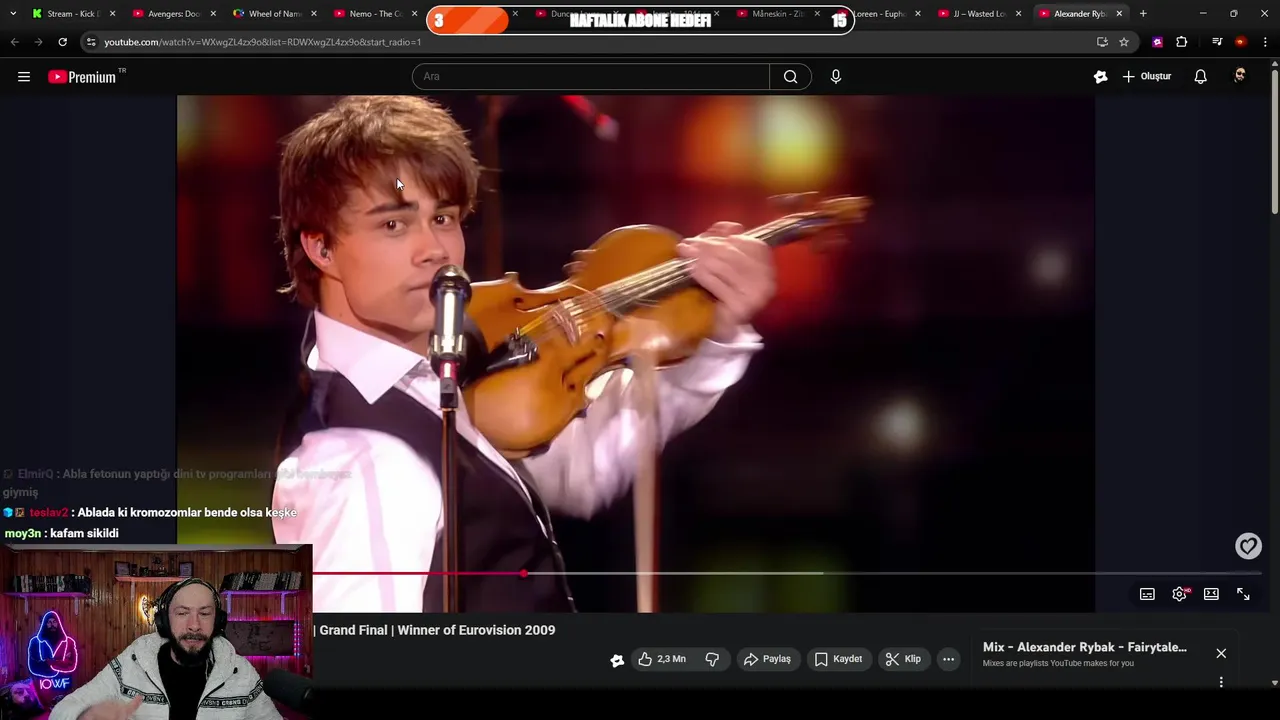Viewport: 1280px width, 720px height.
Task: Click the Grand Final Winner of Eurovision 2009 title
Action: coord(437,630)
